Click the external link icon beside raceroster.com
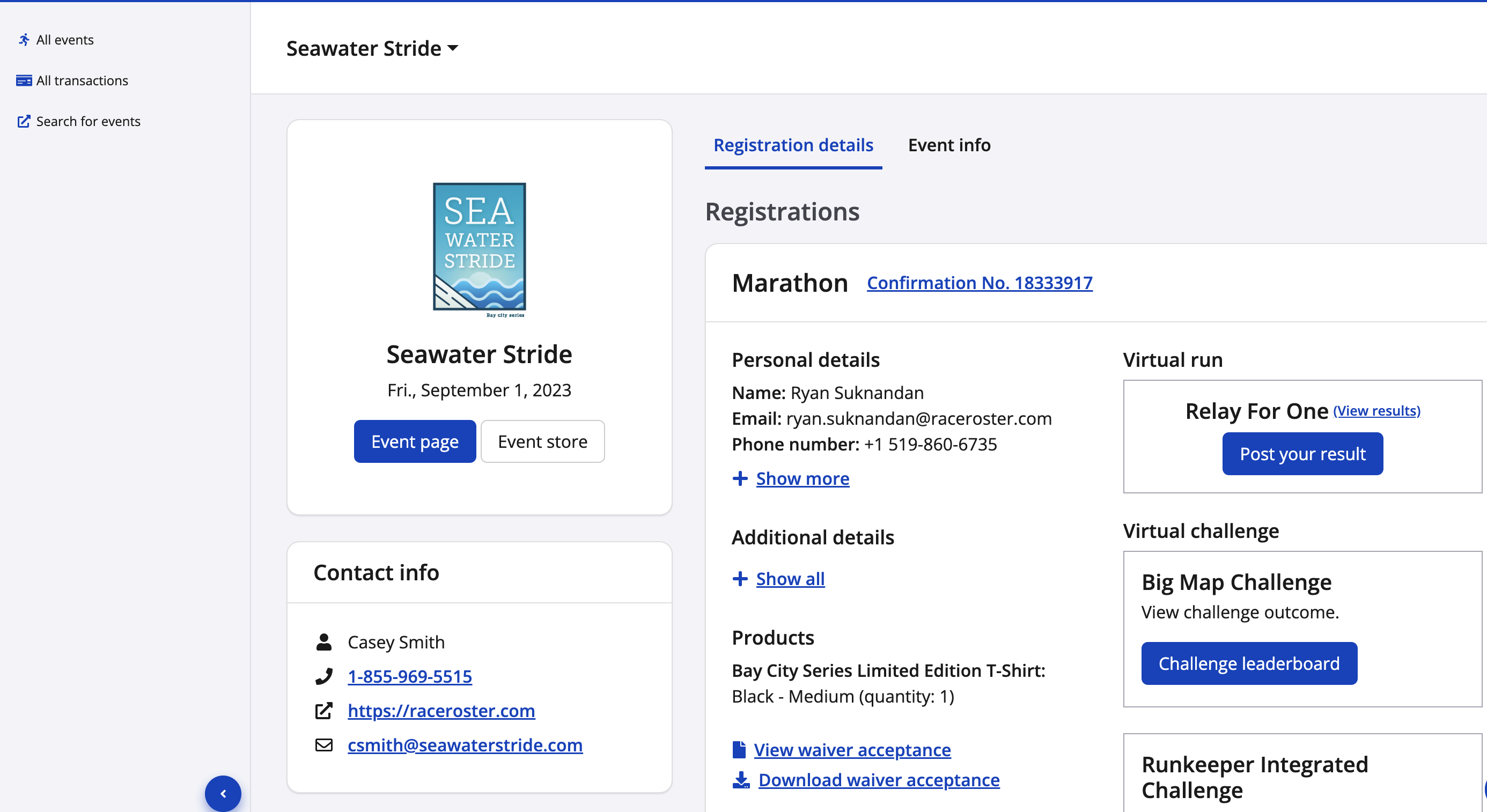Image resolution: width=1487 pixels, height=812 pixels. (x=324, y=711)
